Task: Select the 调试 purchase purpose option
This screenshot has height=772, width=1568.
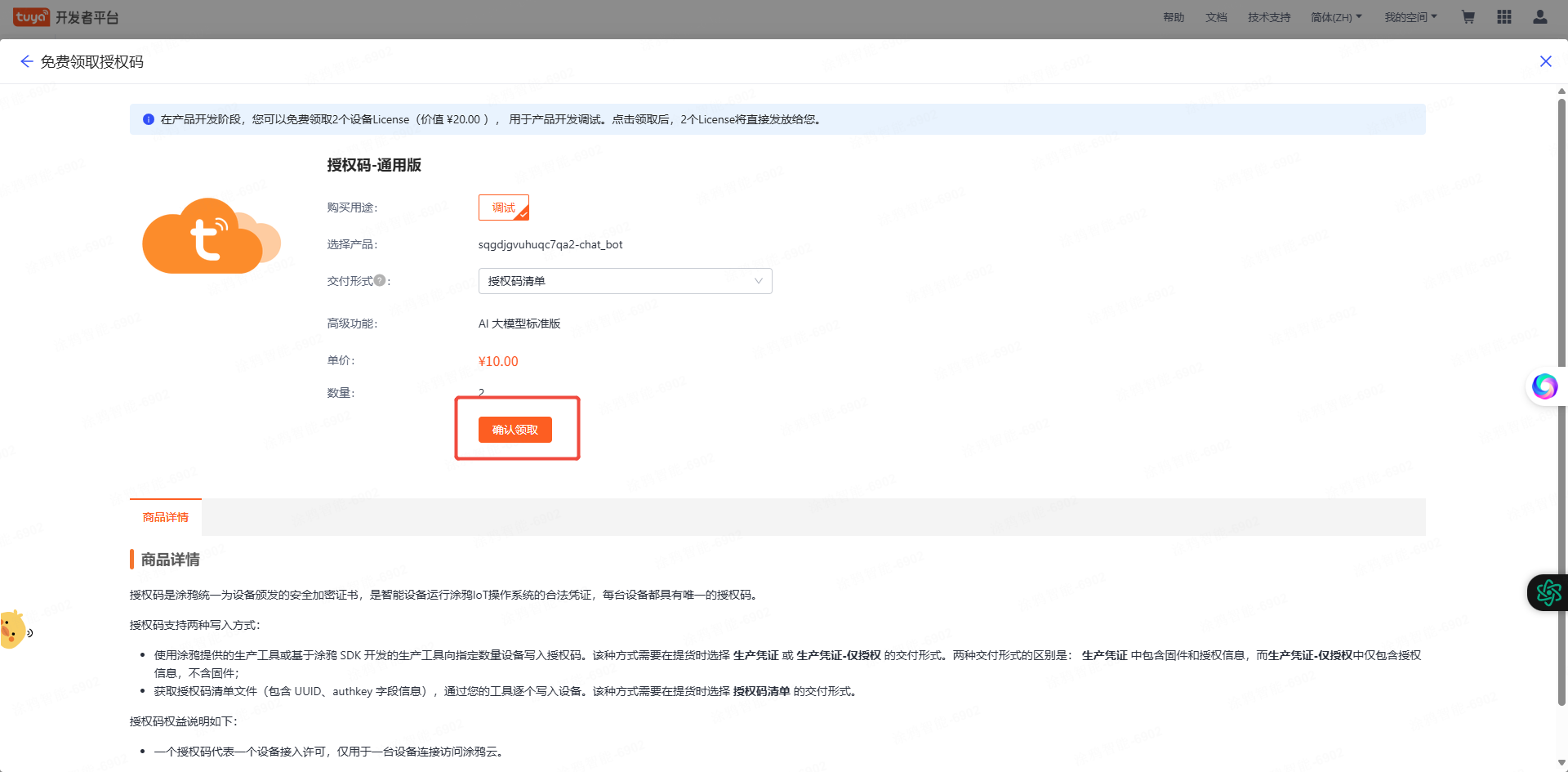Action: 504,208
